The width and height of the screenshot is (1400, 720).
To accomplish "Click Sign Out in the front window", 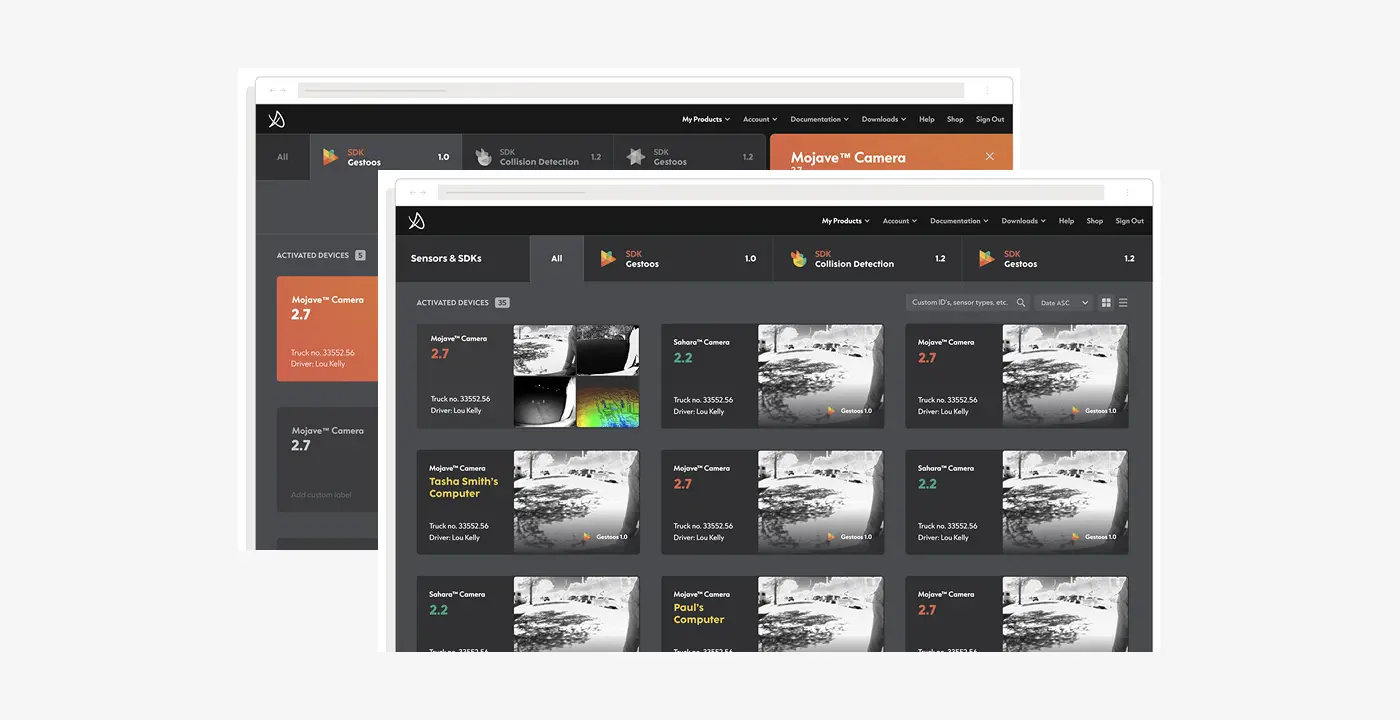I will click(1129, 221).
